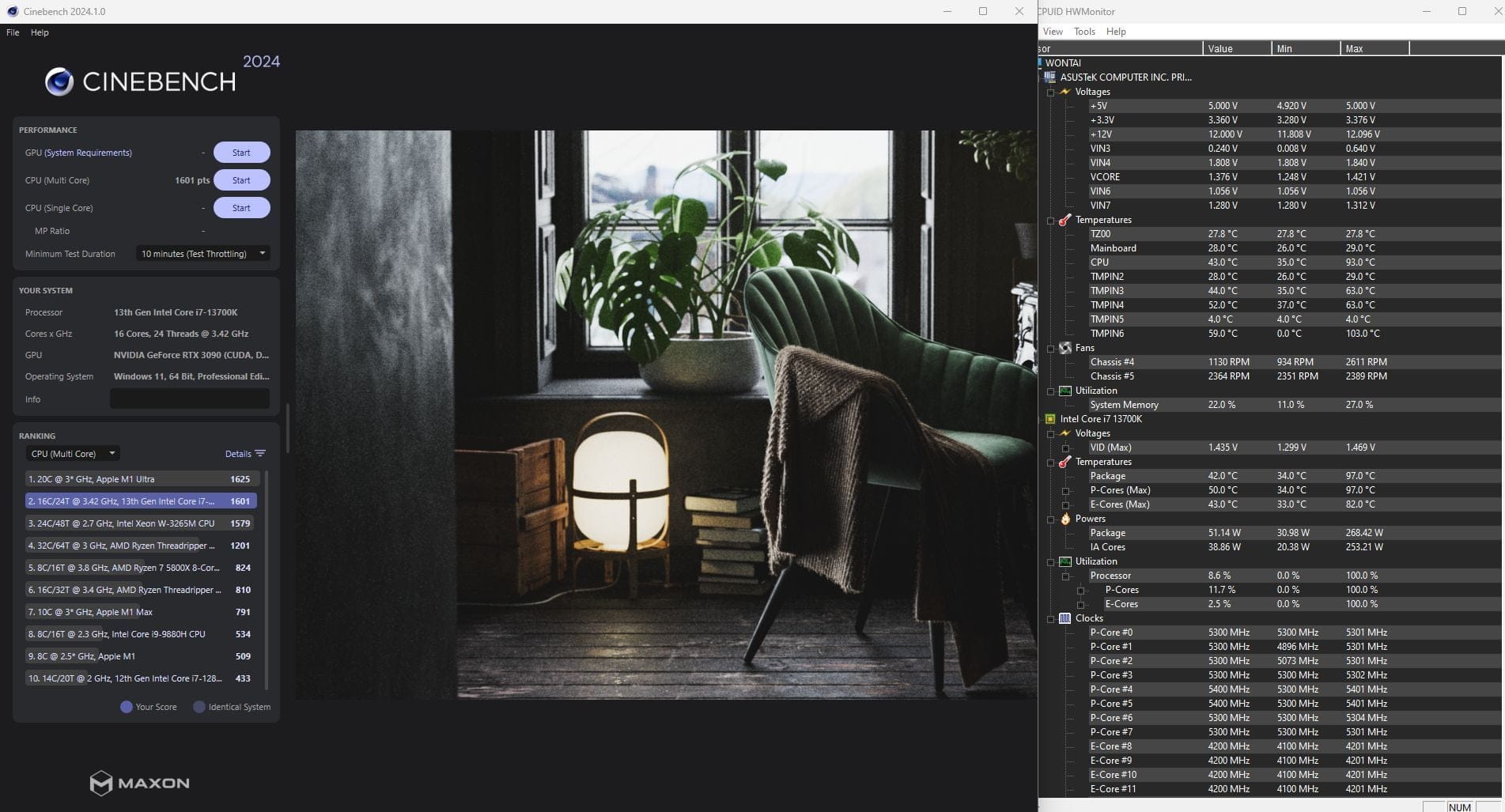Click the Clocks section icon
The width and height of the screenshot is (1505, 812).
1065,618
